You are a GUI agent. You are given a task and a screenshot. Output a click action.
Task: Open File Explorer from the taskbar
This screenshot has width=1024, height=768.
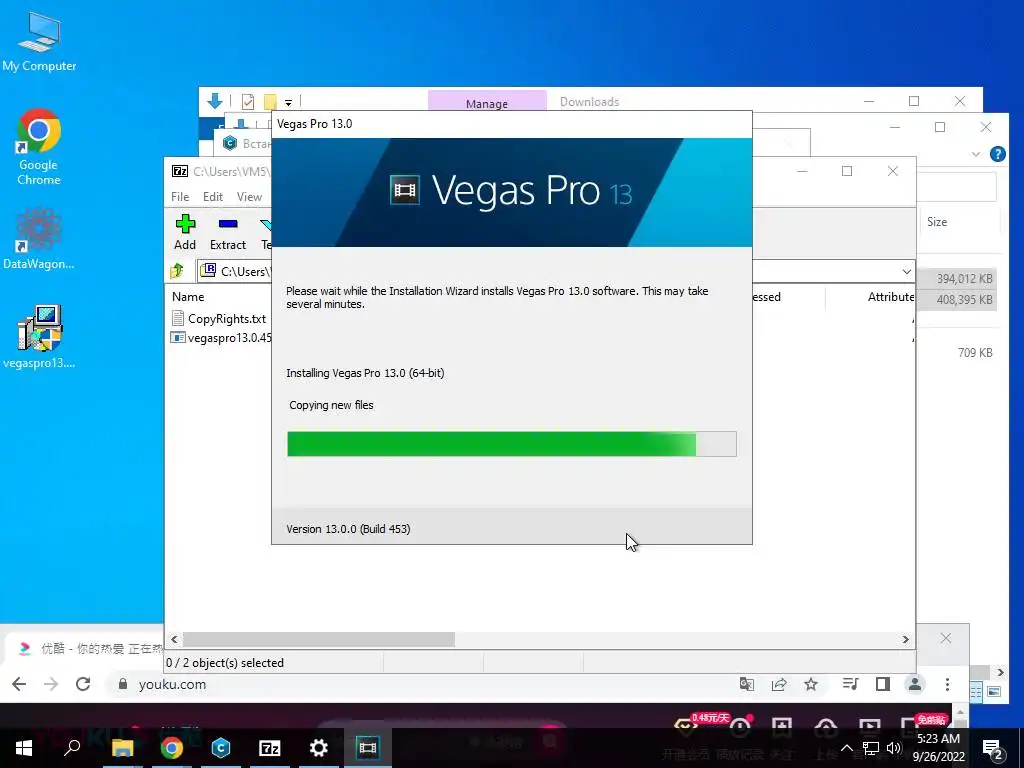tap(122, 747)
